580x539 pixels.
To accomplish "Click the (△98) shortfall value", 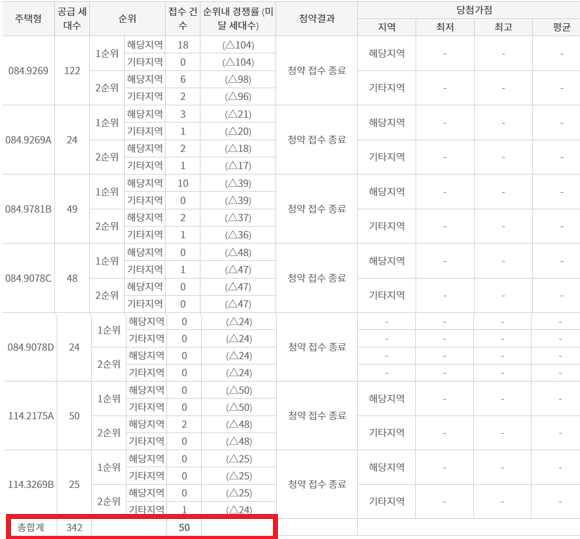I will [x=238, y=79].
